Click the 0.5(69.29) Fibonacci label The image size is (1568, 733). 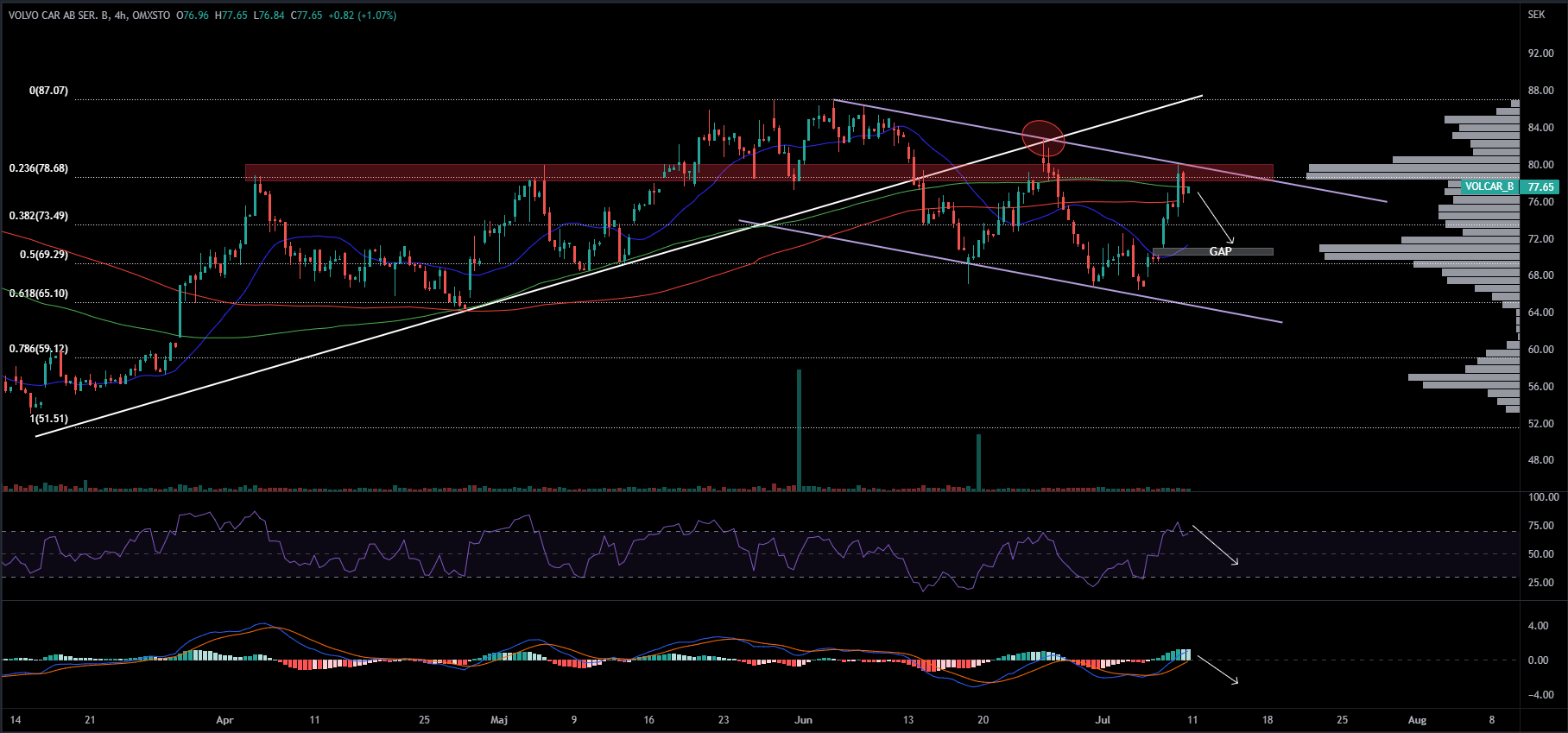pos(44,255)
